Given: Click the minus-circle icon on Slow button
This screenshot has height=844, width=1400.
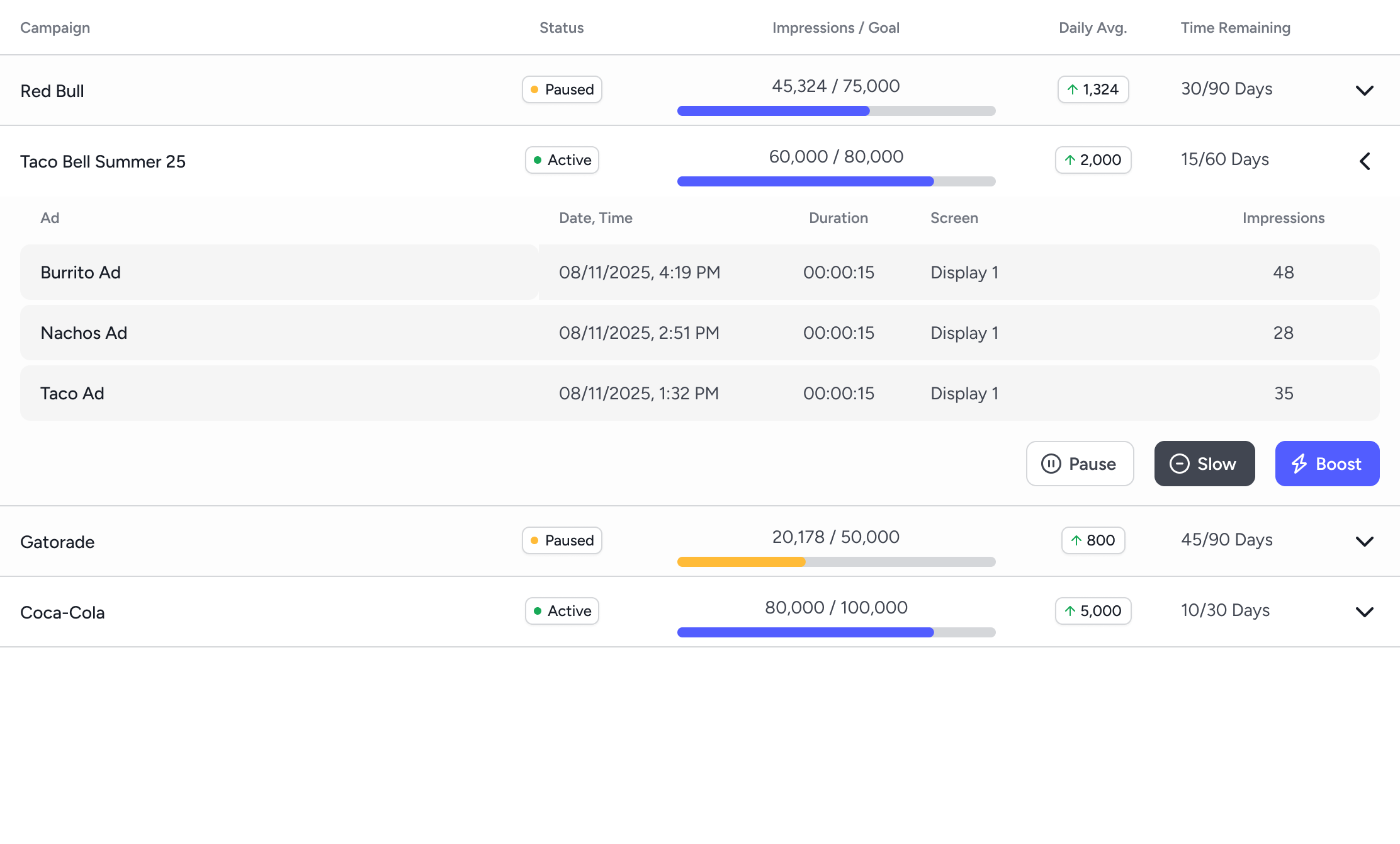Looking at the screenshot, I should [x=1180, y=464].
